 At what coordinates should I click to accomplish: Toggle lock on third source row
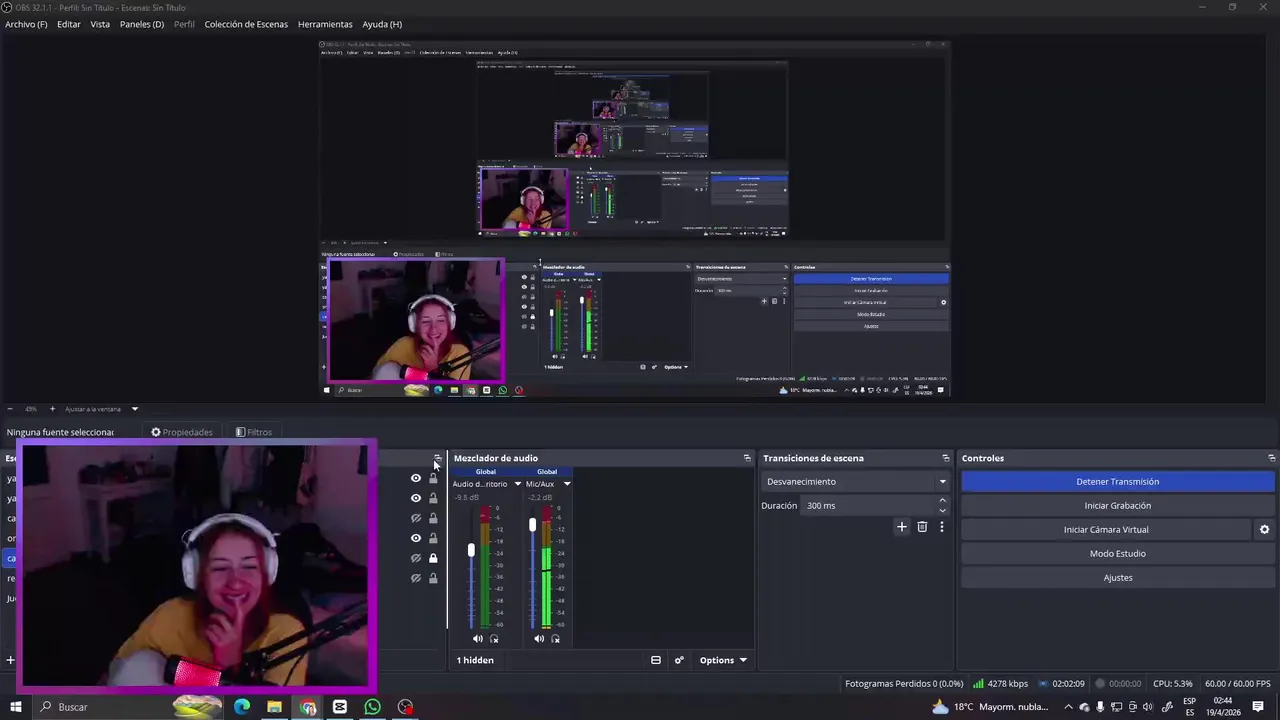433,518
